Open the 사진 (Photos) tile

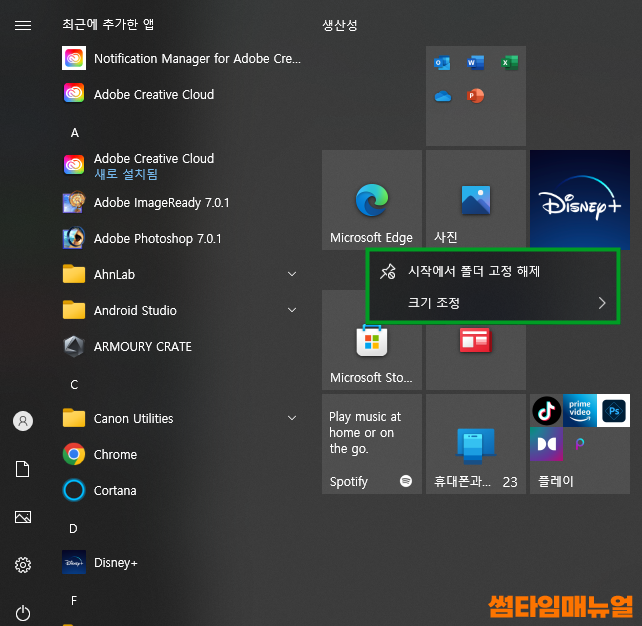click(476, 200)
